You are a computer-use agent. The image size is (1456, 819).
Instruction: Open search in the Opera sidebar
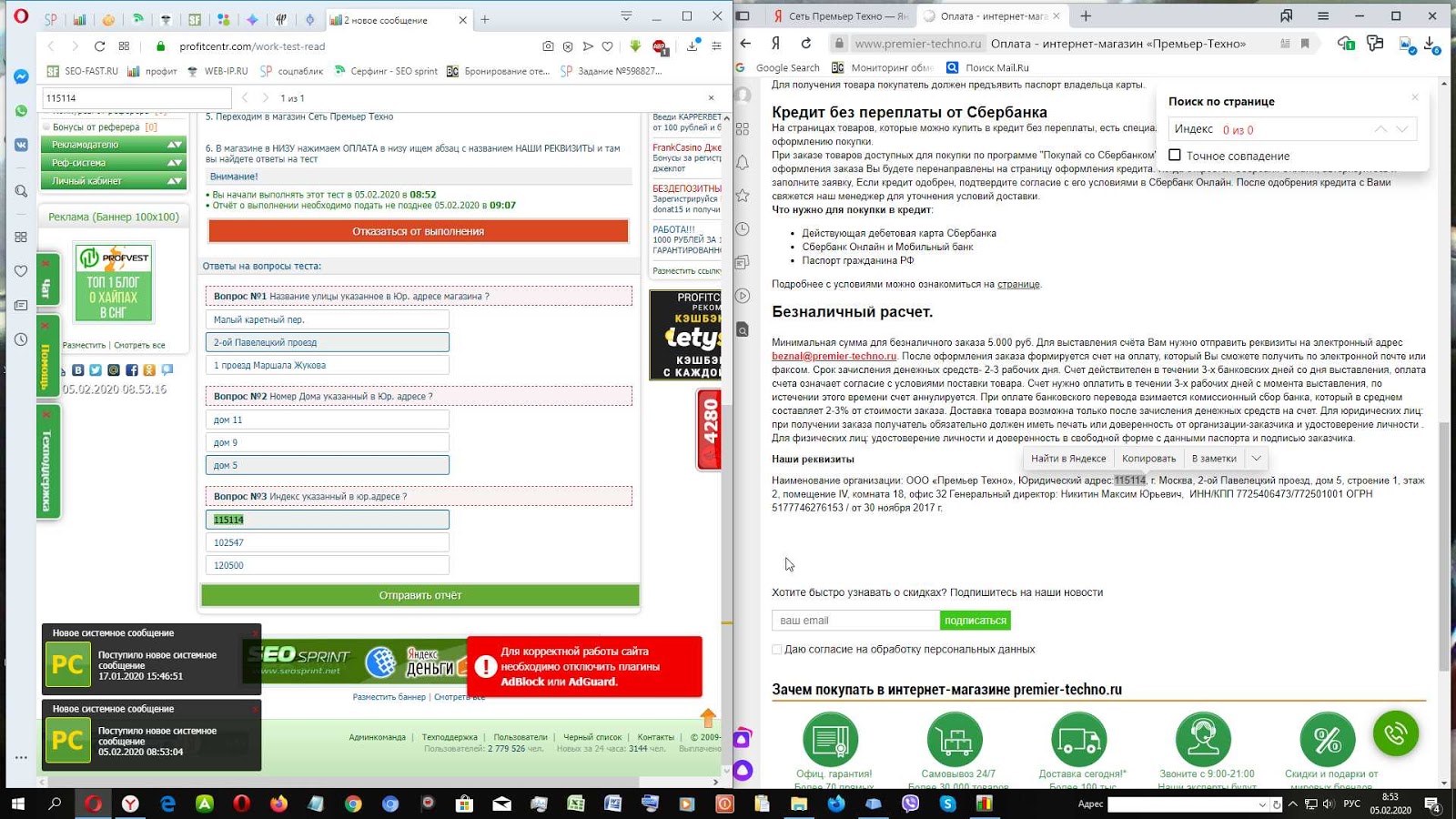click(21, 191)
